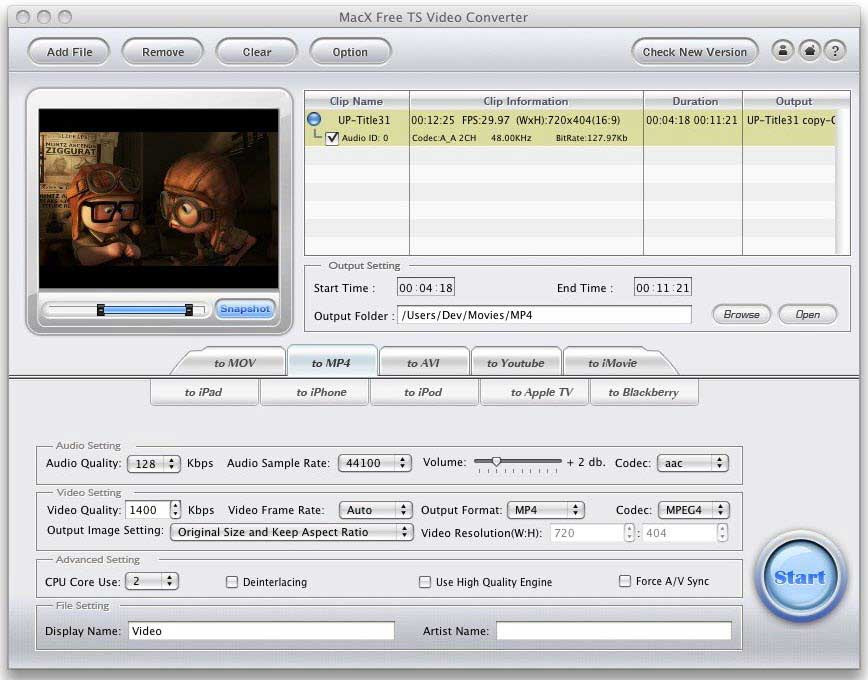Screen dimensions: 868x680
Task: Enable the Deinterlacing checkbox
Action: click(x=232, y=582)
